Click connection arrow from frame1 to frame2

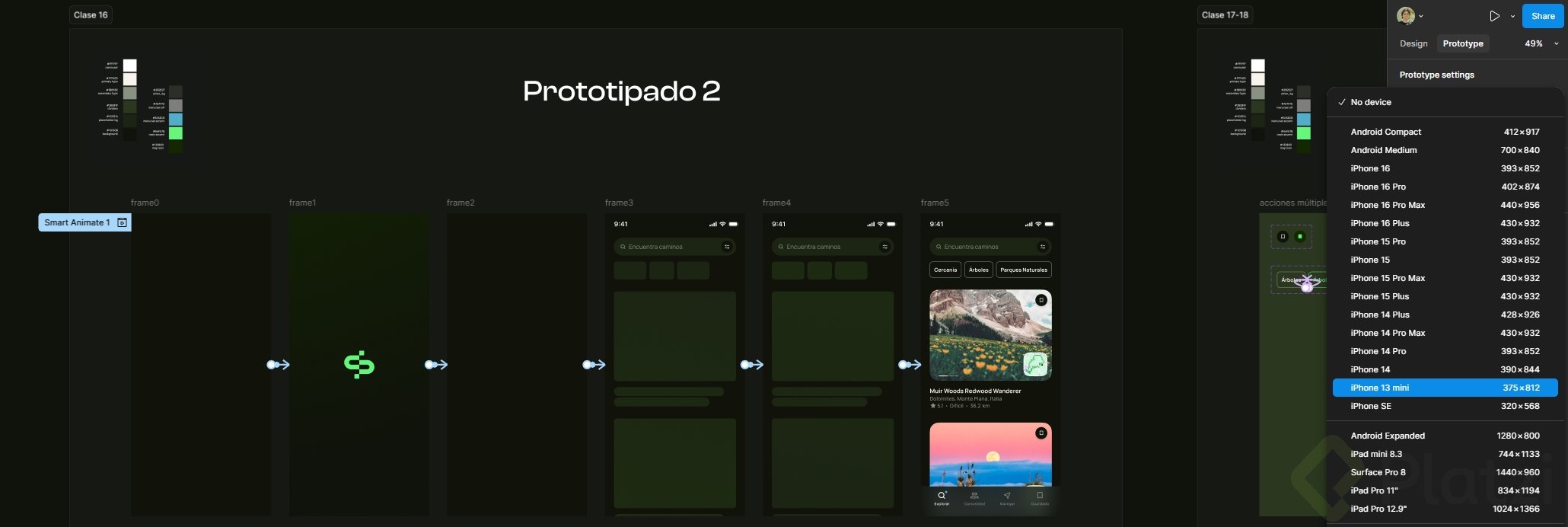click(x=436, y=365)
